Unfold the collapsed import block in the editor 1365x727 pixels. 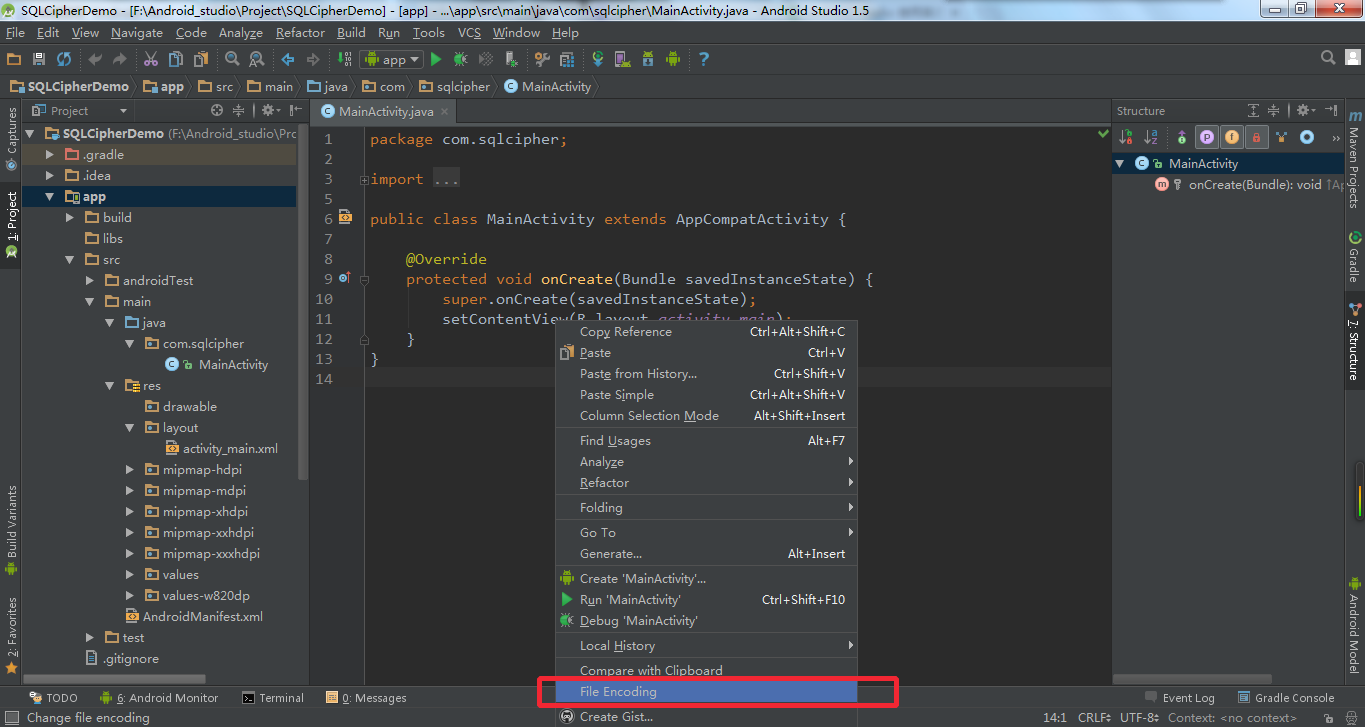[x=363, y=180]
